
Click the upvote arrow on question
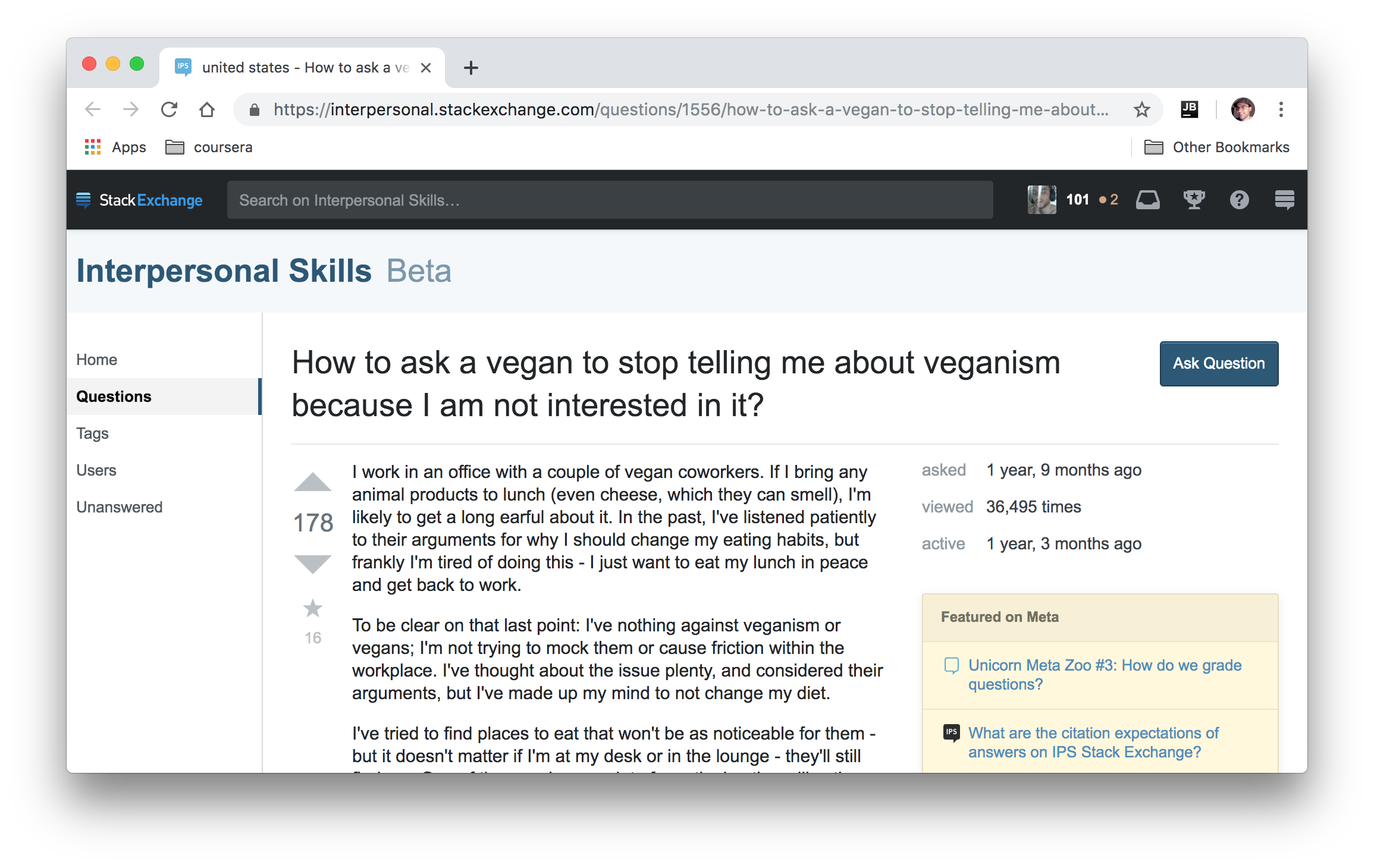(313, 483)
